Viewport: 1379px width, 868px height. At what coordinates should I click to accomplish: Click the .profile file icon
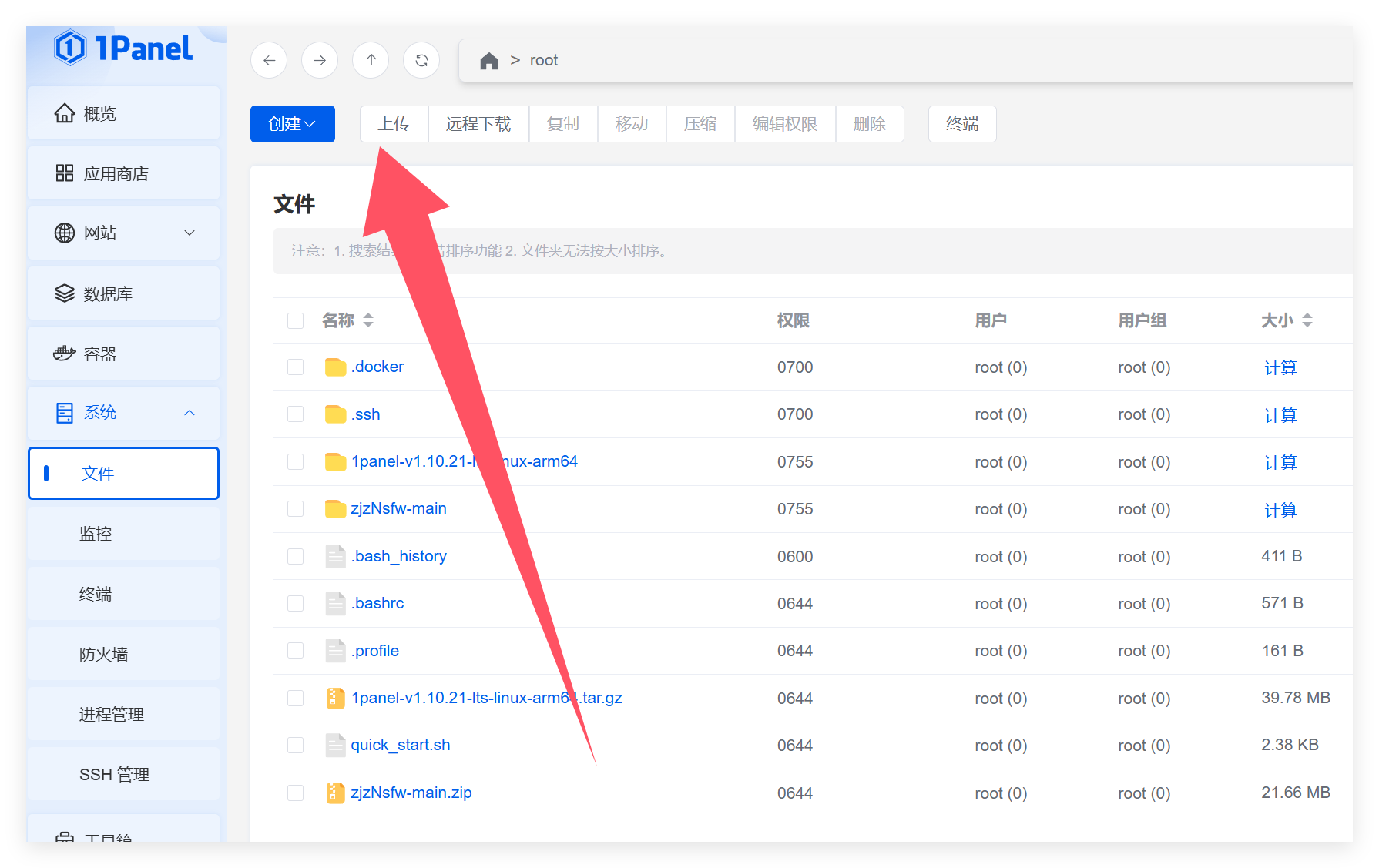point(335,651)
